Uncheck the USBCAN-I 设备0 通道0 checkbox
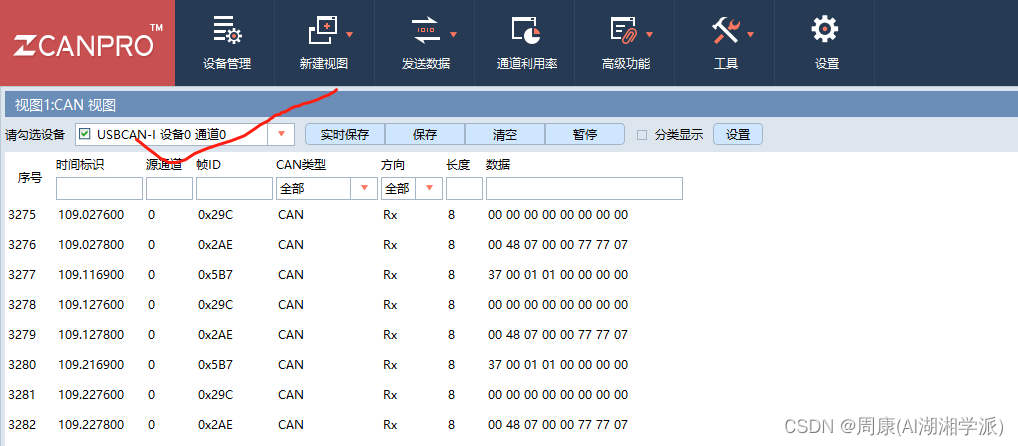 (84, 134)
